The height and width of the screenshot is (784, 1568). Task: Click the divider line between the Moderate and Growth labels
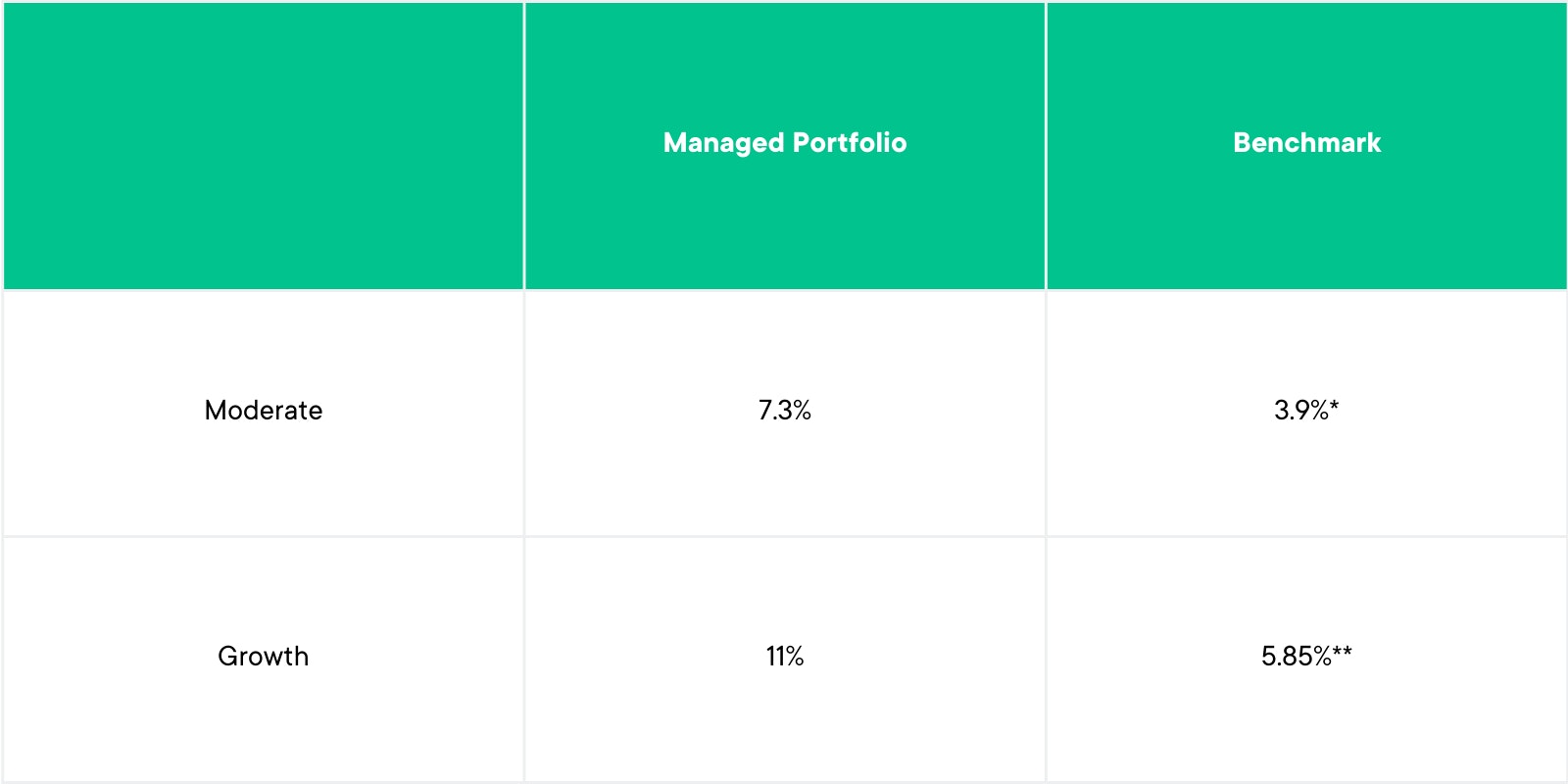(263, 536)
